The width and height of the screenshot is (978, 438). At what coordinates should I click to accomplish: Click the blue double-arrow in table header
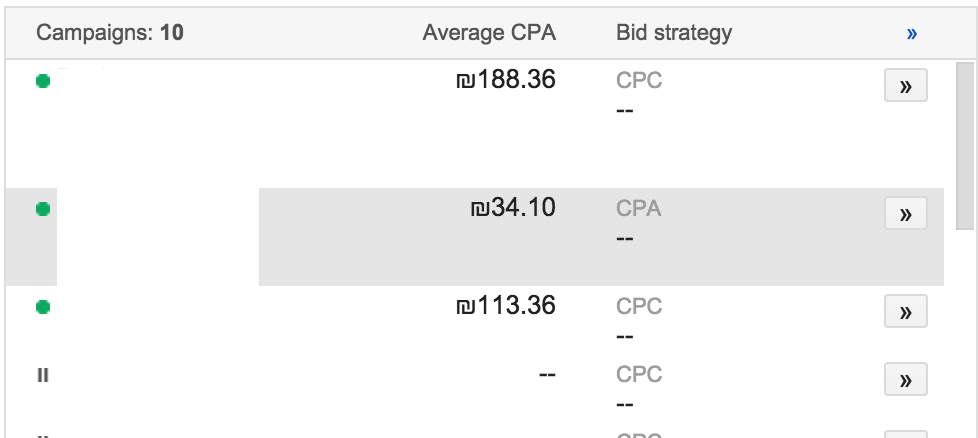coord(911,34)
